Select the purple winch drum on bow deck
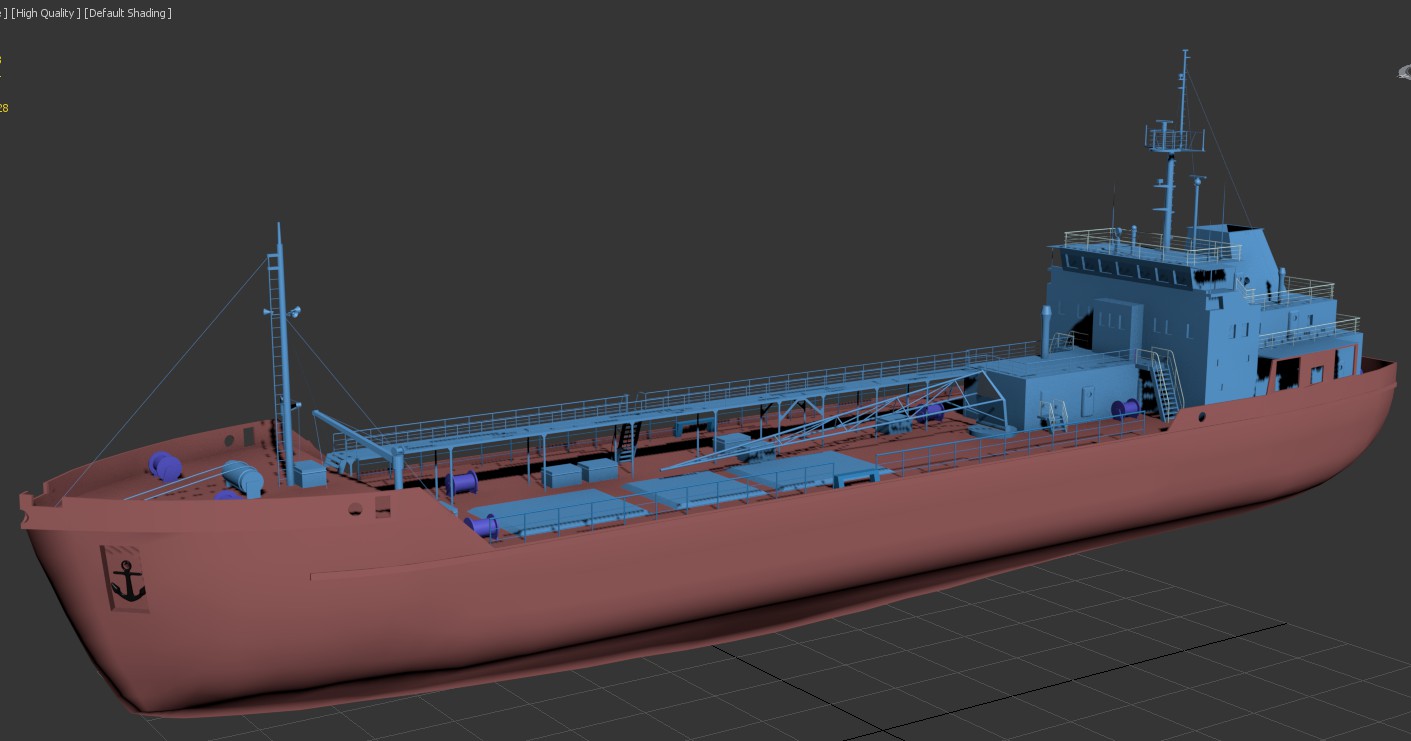 163,466
